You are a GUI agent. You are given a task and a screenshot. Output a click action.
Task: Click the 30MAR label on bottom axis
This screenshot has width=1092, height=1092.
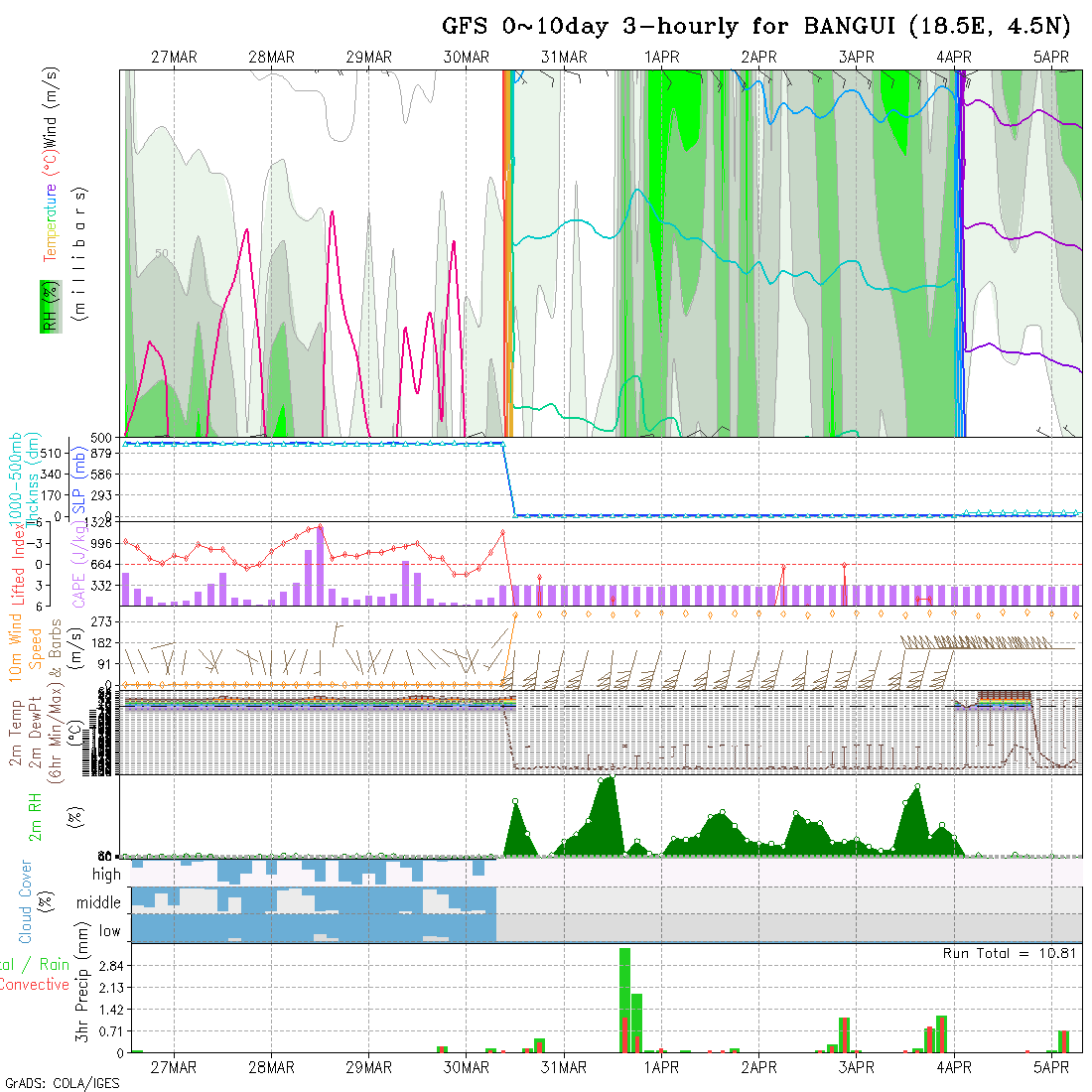[x=467, y=1068]
